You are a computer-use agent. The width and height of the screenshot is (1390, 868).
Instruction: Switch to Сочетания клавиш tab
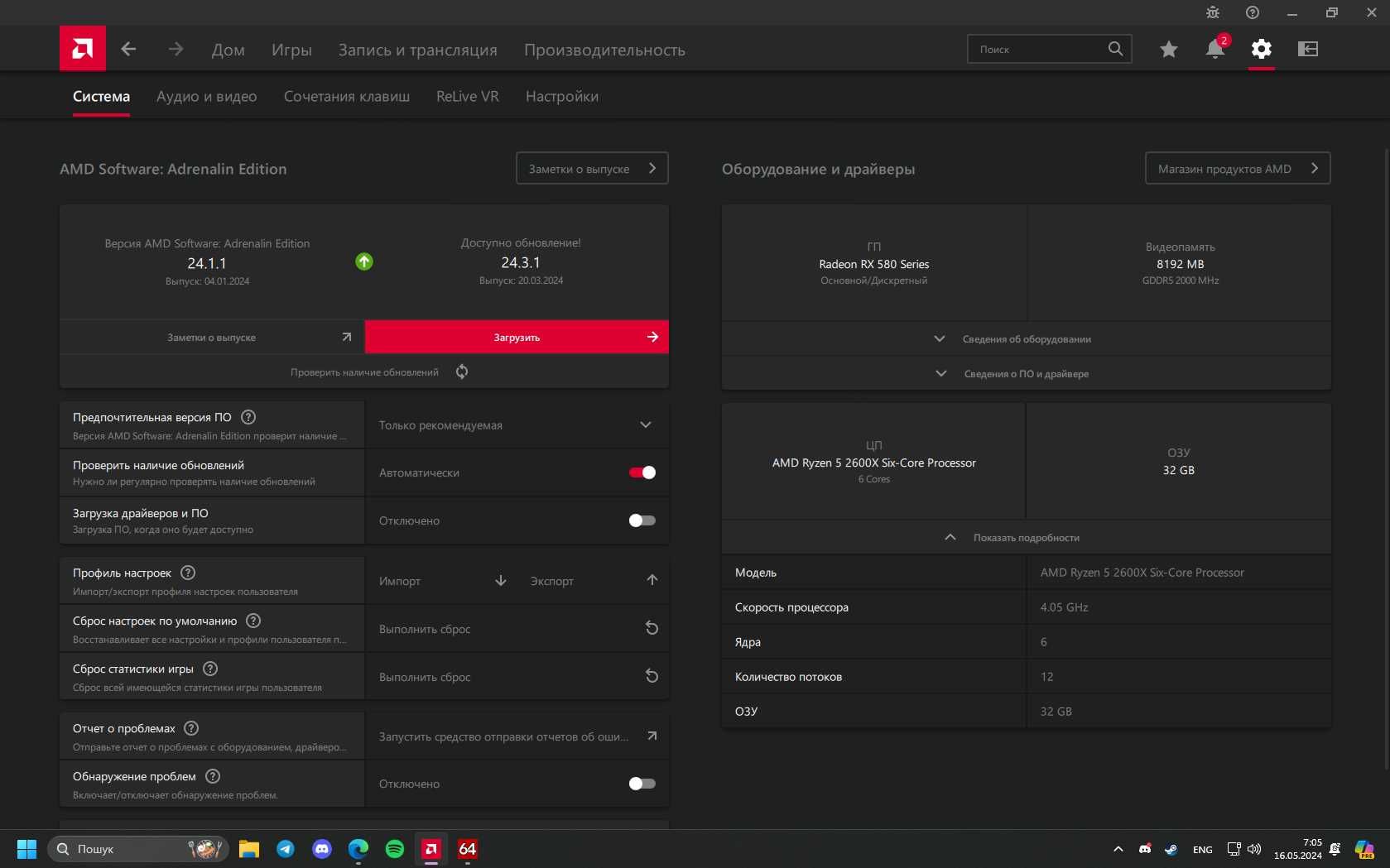pos(347,96)
